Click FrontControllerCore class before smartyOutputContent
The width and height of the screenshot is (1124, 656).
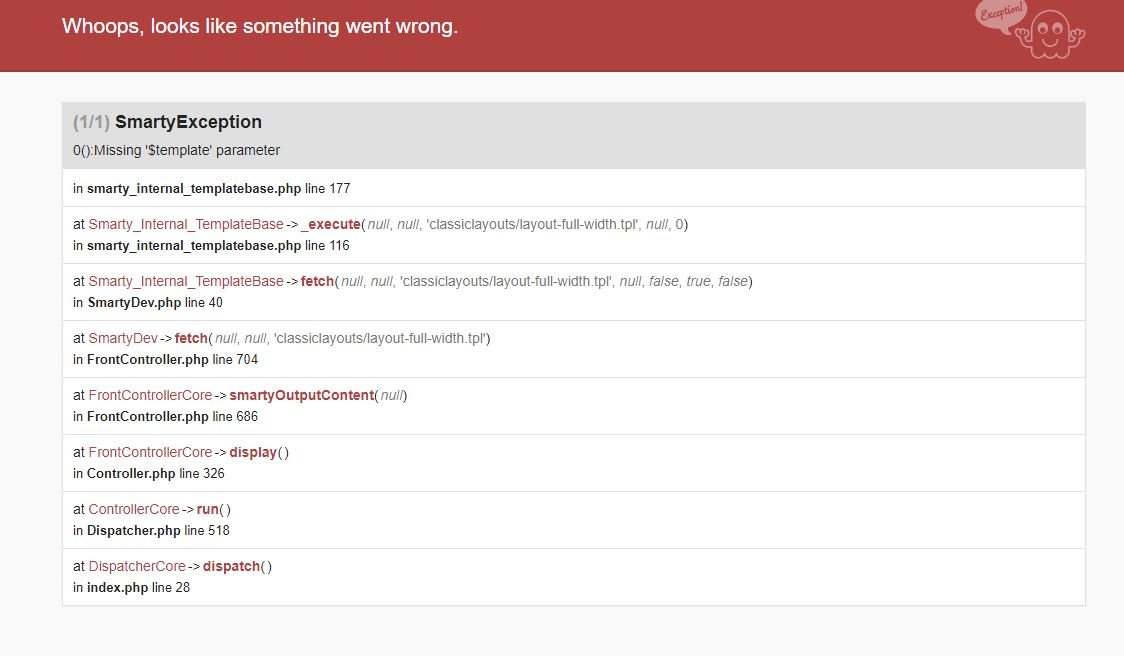coord(150,396)
